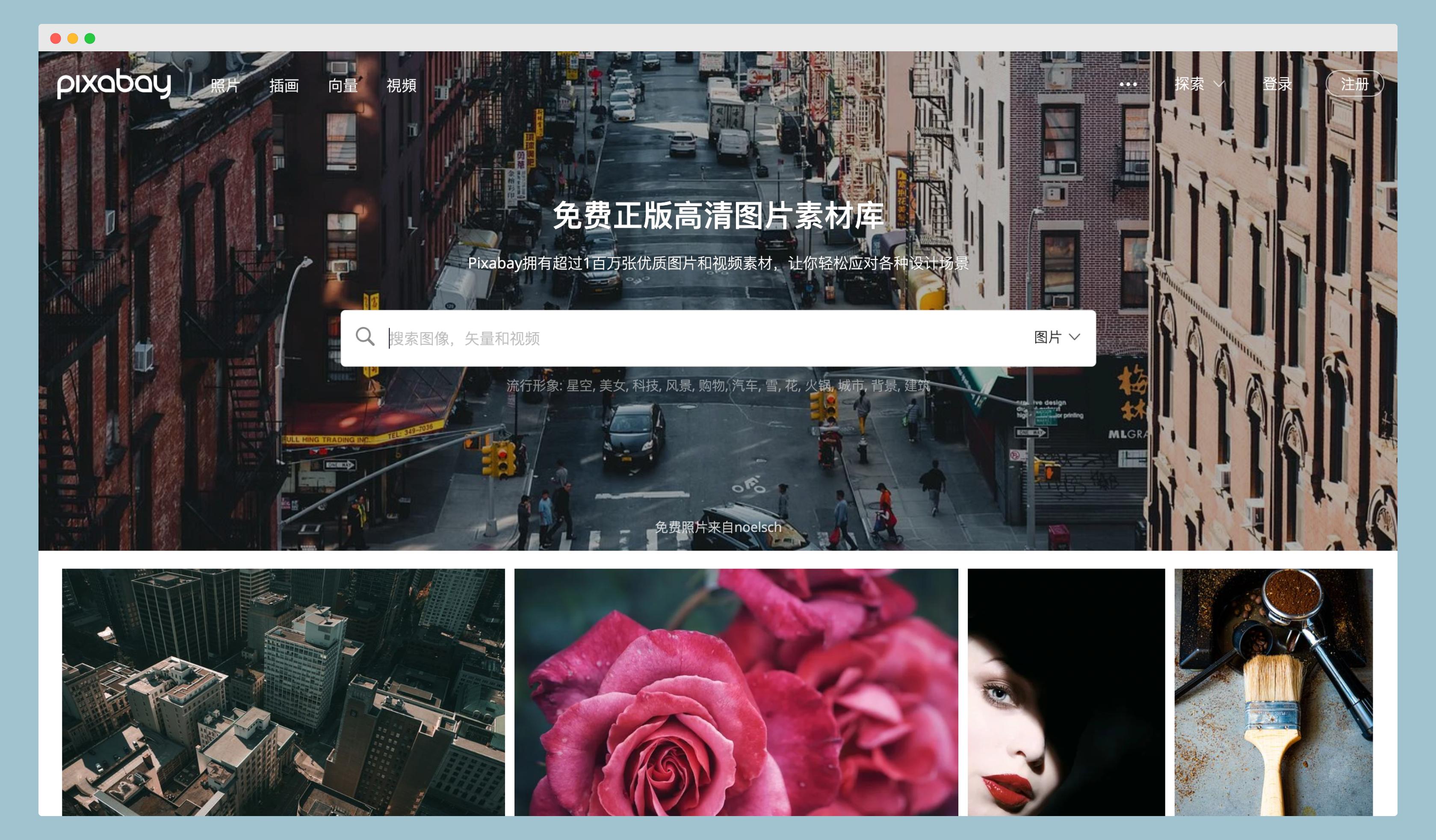Click the red close window button
Screen dimensions: 1436x840
click(56, 38)
